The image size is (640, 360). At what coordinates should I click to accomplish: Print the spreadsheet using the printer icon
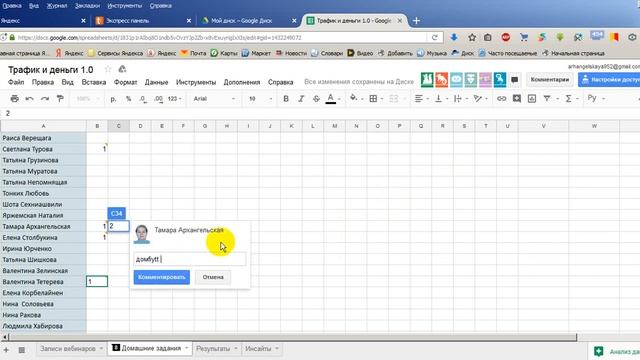15,98
